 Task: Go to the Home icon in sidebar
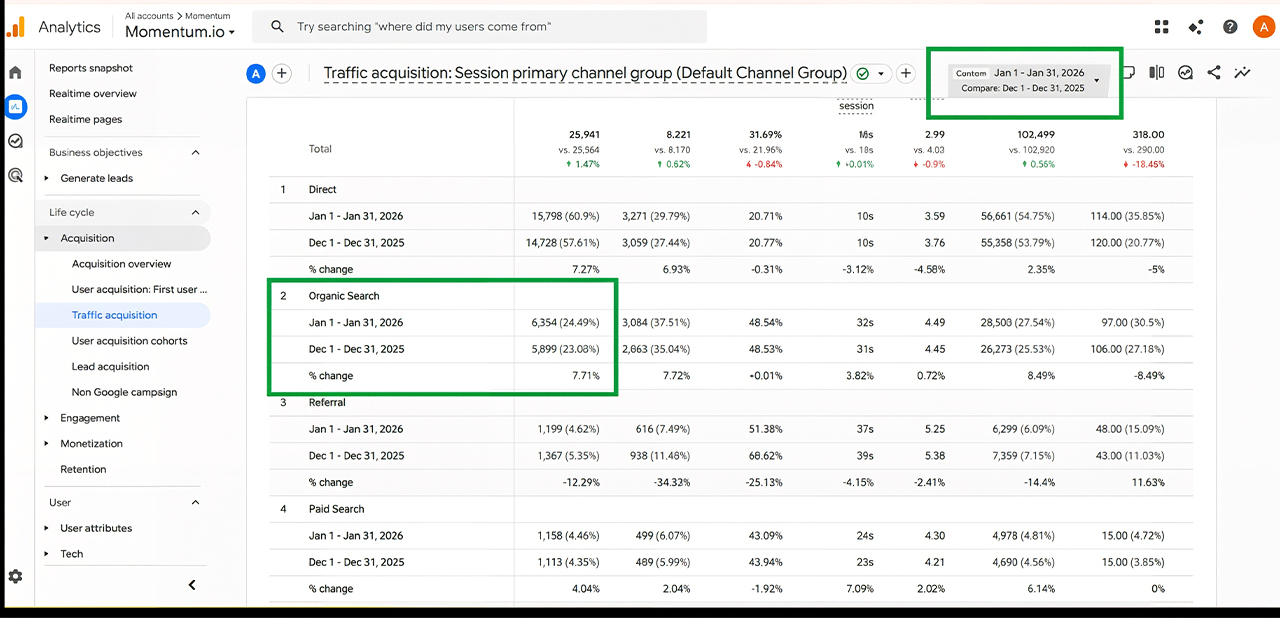15,73
